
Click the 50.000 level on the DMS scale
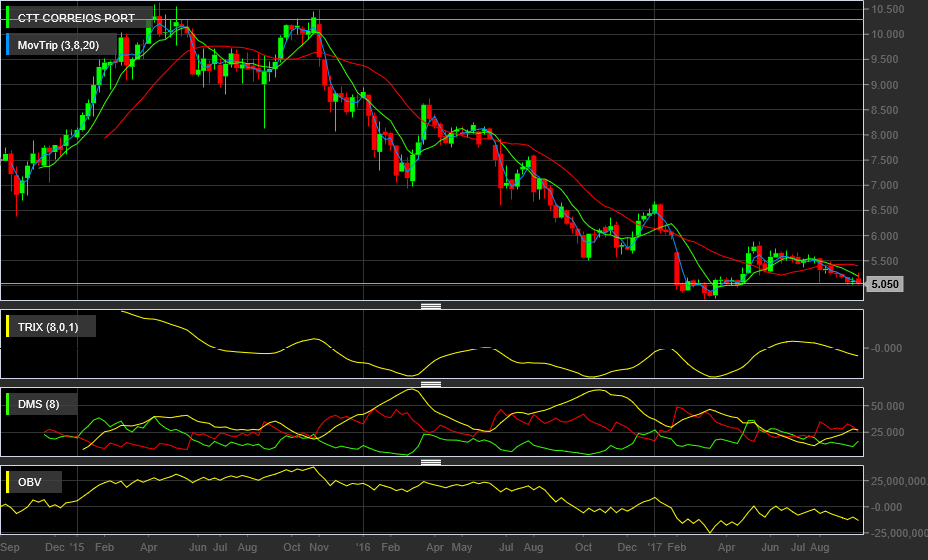tap(888, 407)
